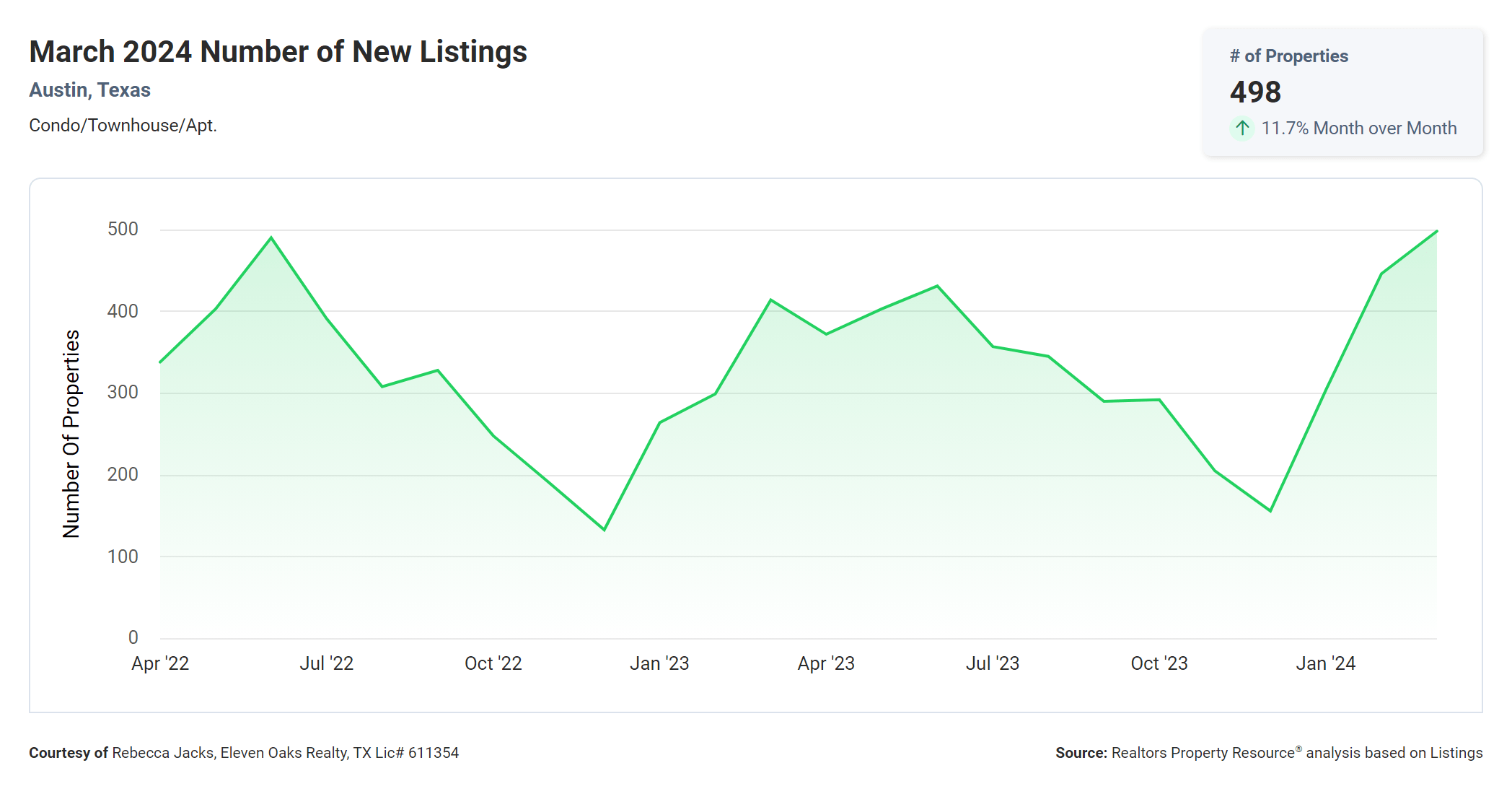The height and width of the screenshot is (794, 1512).
Task: Click the Apr '23 axis label
Action: (826, 663)
